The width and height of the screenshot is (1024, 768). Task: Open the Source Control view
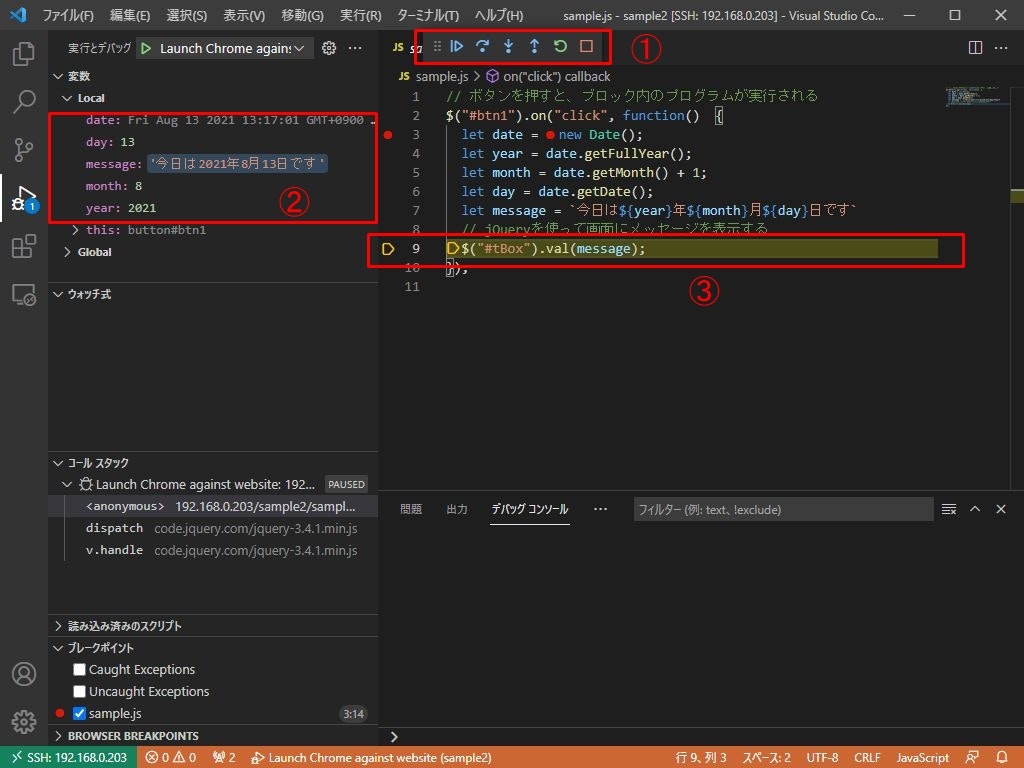point(24,150)
